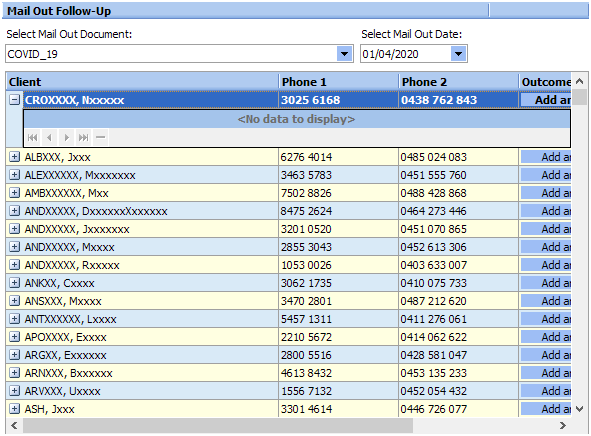The image size is (591, 436).
Task: Click Add button for ANKXX, Cxxxx
Action: point(546,283)
